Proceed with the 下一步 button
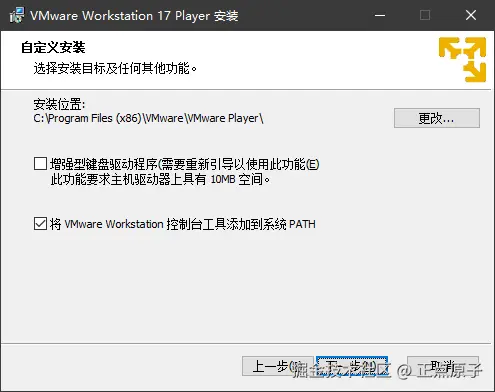The image size is (495, 392). coord(352,366)
